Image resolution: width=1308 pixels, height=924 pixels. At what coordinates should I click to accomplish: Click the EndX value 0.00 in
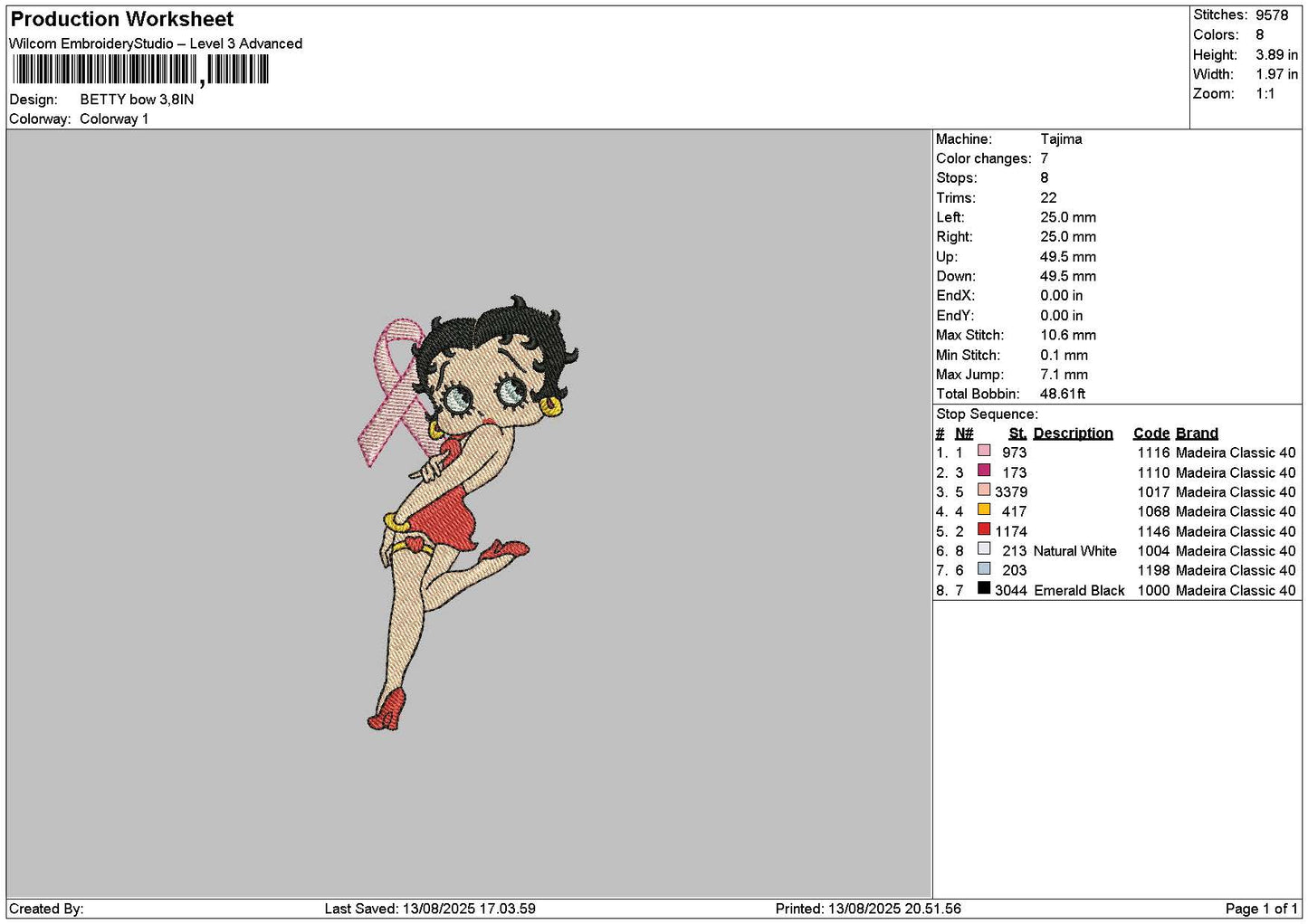point(1062,296)
